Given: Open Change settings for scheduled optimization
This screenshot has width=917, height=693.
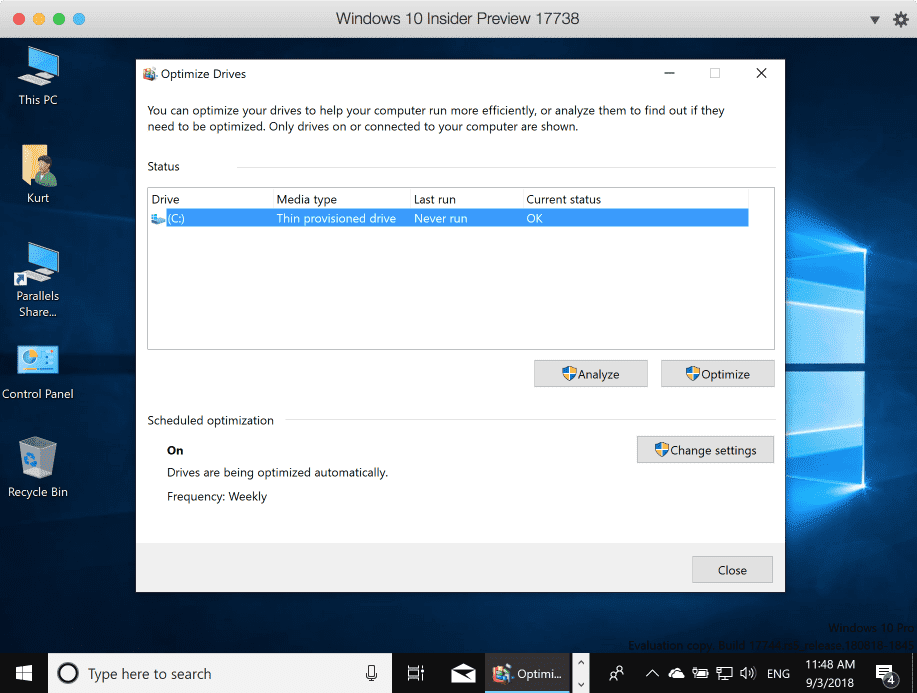Looking at the screenshot, I should click(704, 450).
